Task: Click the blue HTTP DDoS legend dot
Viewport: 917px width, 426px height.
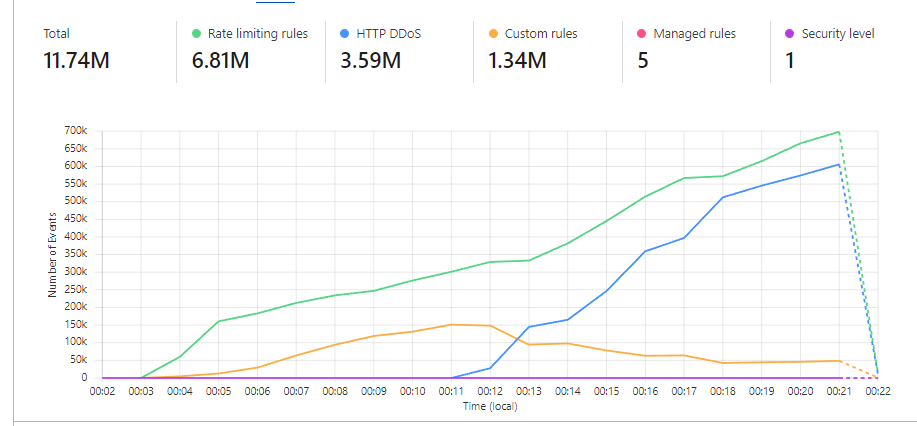Action: point(344,34)
